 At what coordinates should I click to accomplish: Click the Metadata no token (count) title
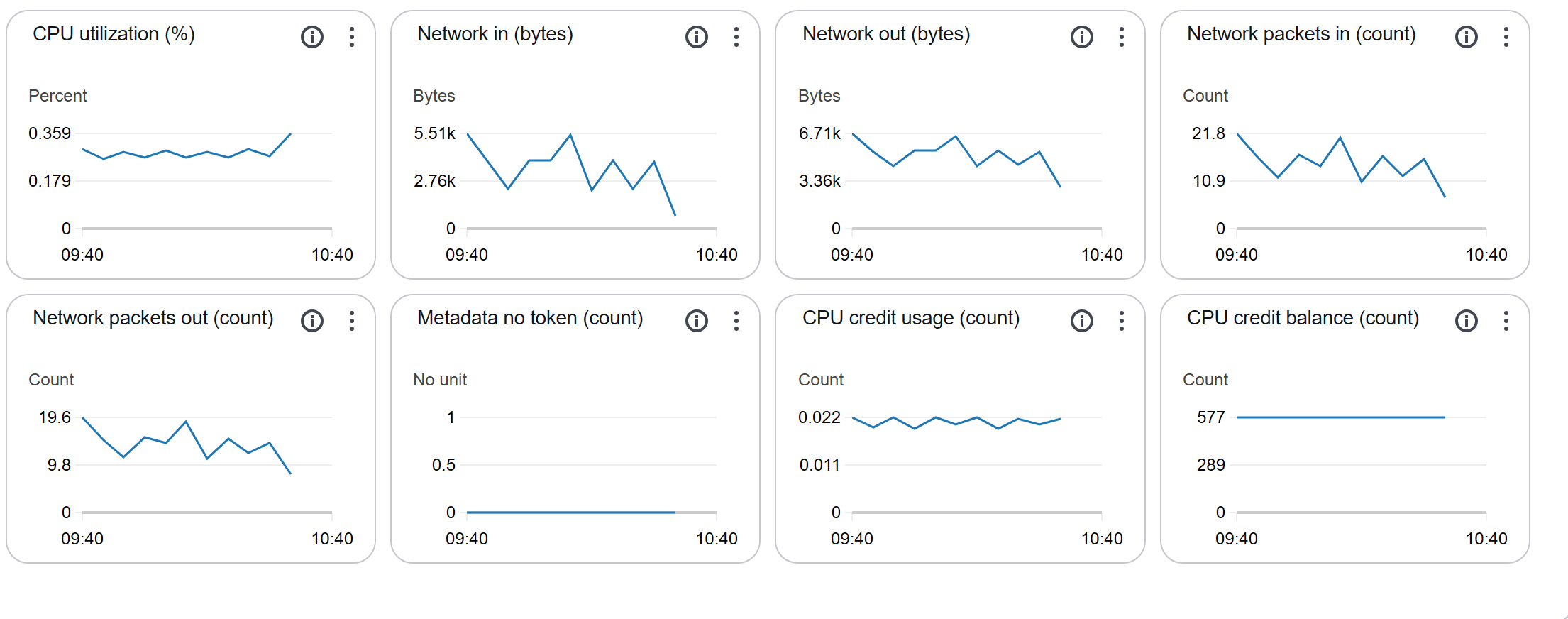(x=530, y=318)
